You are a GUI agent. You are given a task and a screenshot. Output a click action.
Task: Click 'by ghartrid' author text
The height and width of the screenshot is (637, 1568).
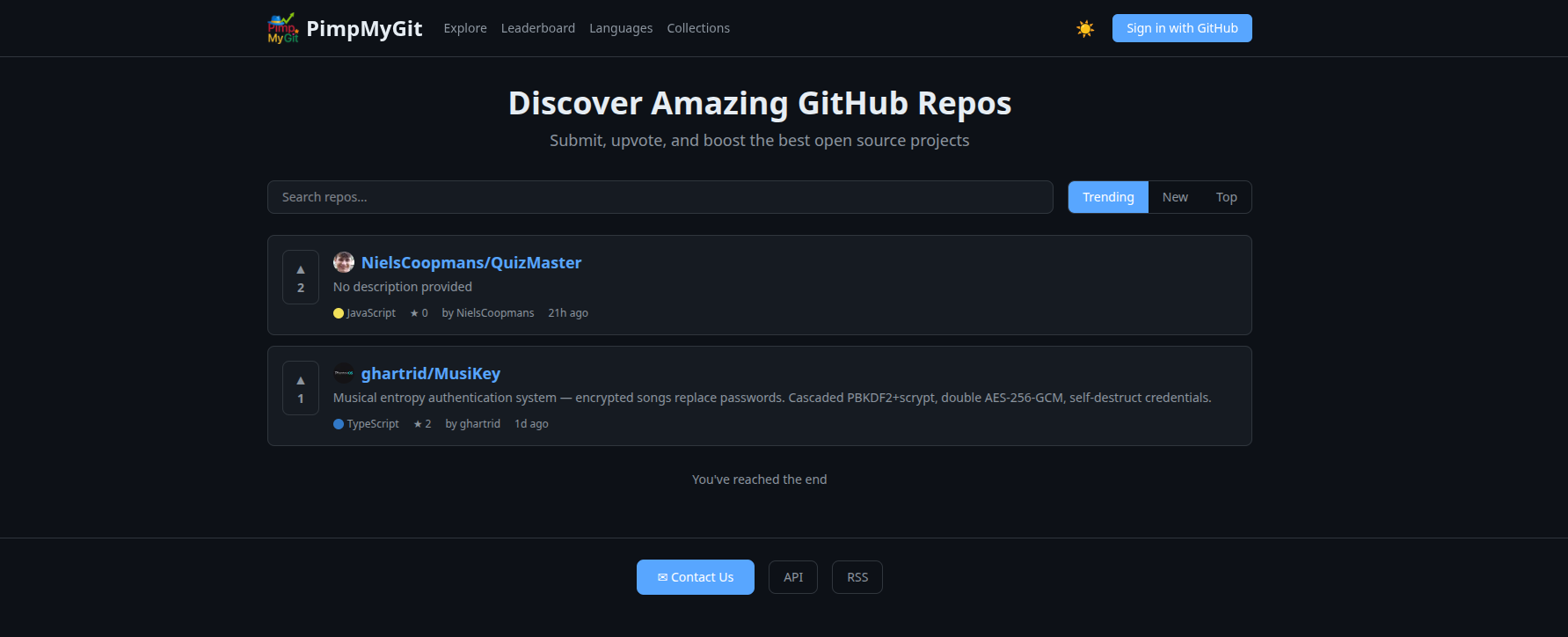click(x=473, y=424)
